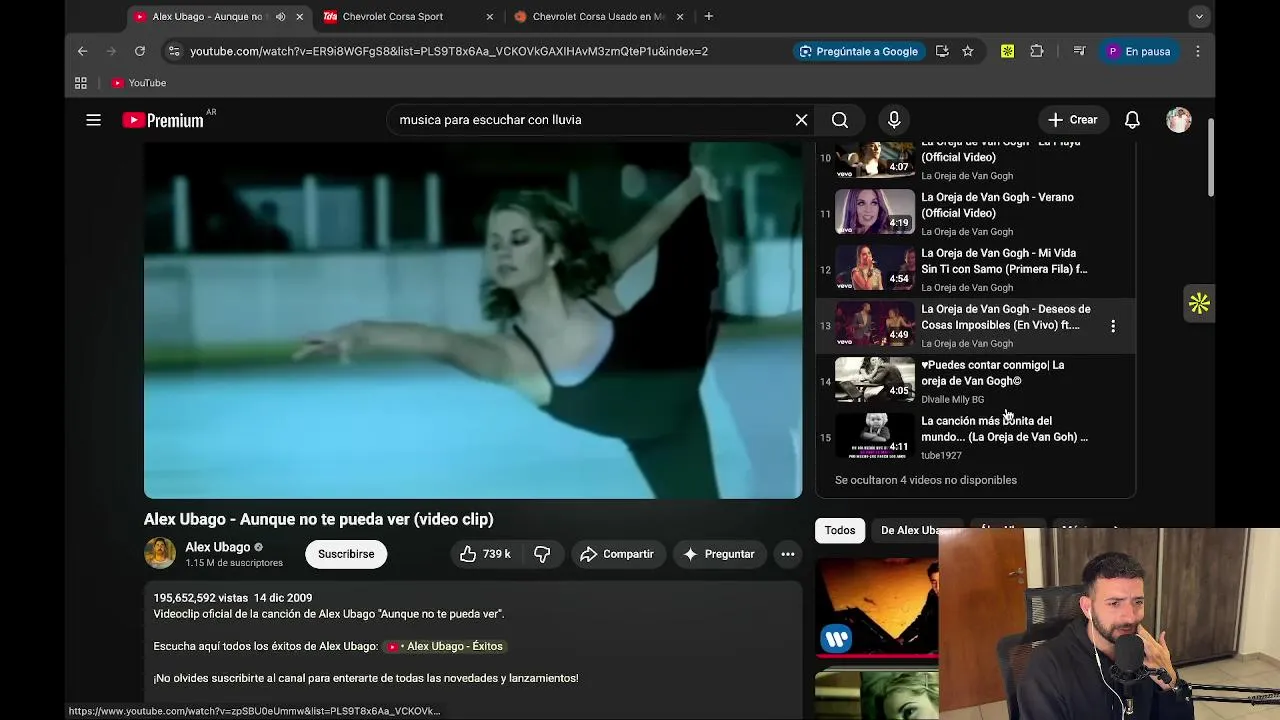Image resolution: width=1280 pixels, height=720 pixels.
Task: Click Suscribirse button
Action: (346, 554)
